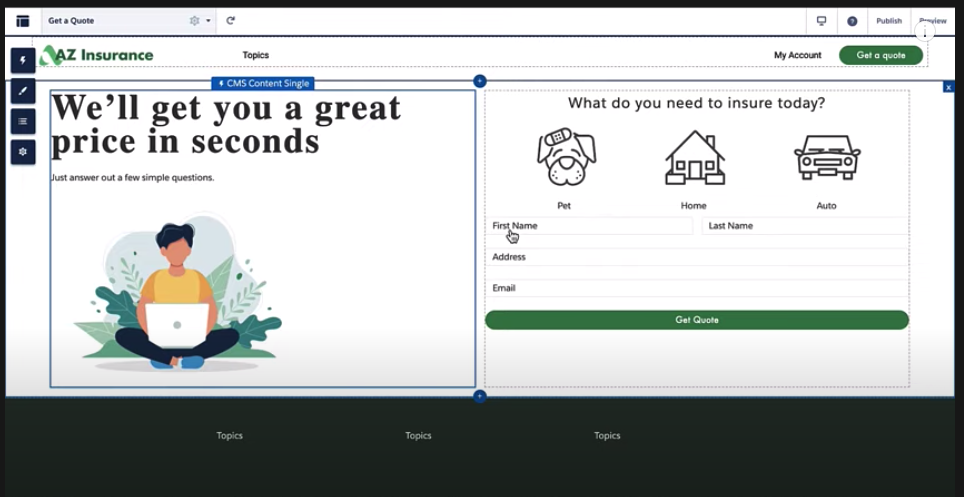Open Settings gear in left sidebar
The height and width of the screenshot is (497, 964).
[x=23, y=152]
